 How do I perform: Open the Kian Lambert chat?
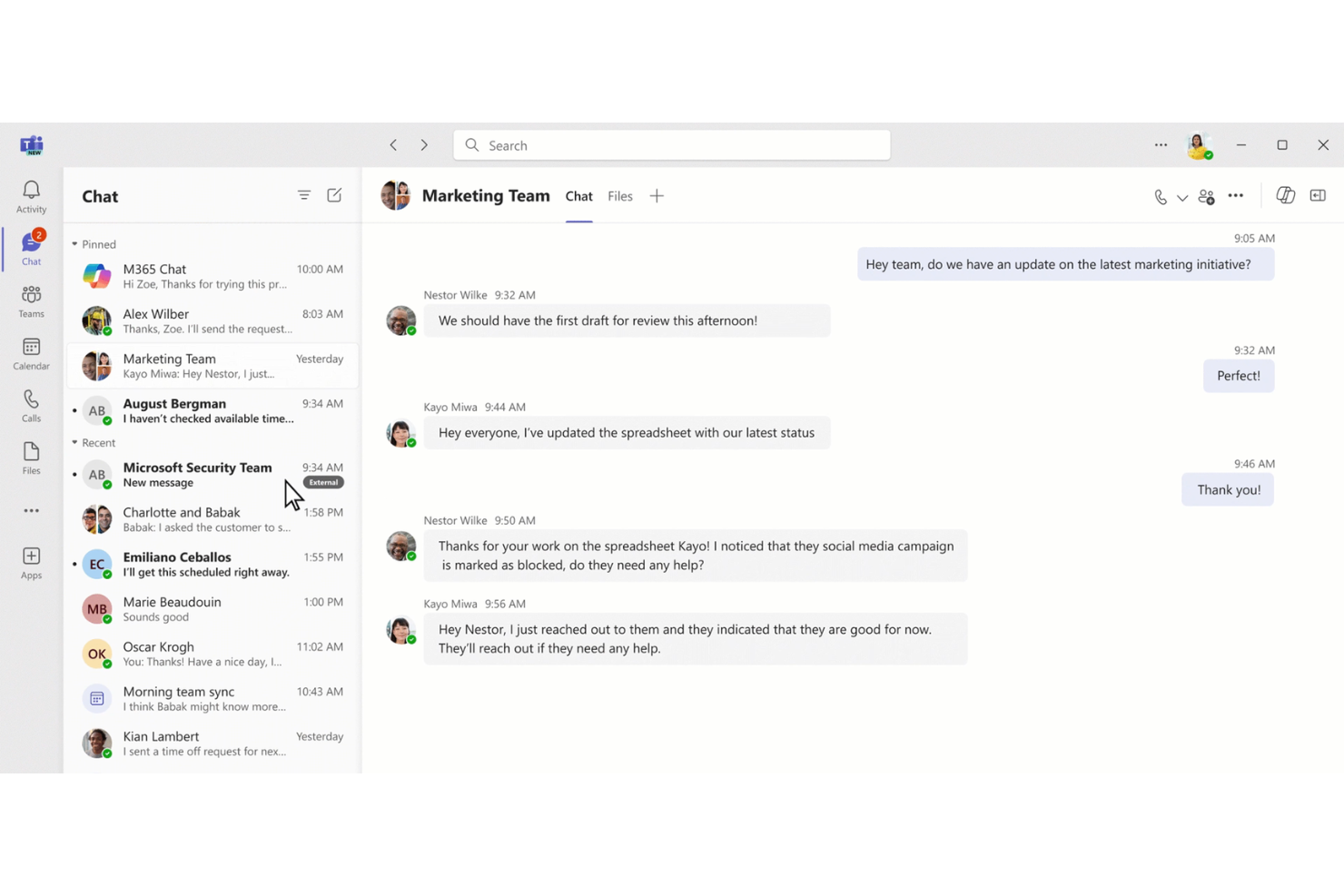click(x=212, y=743)
